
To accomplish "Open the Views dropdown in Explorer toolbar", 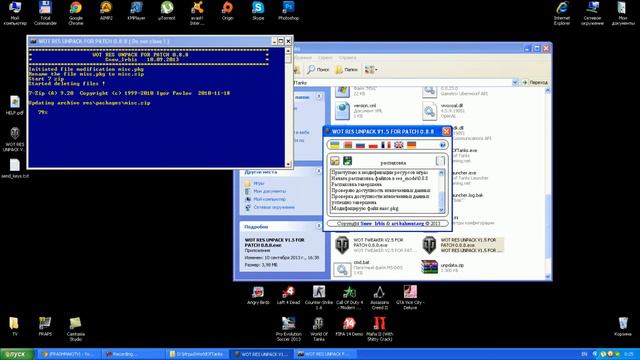I will coord(371,70).
